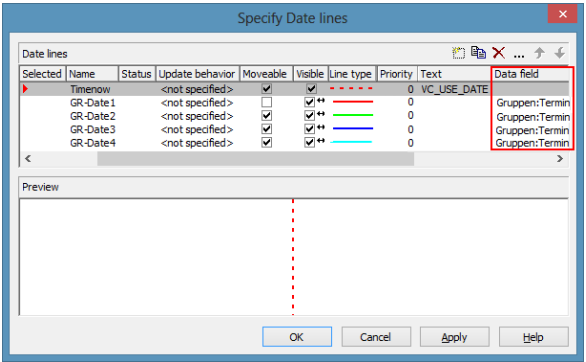Click the Cancel button
The height and width of the screenshot is (362, 586).
[x=376, y=337]
